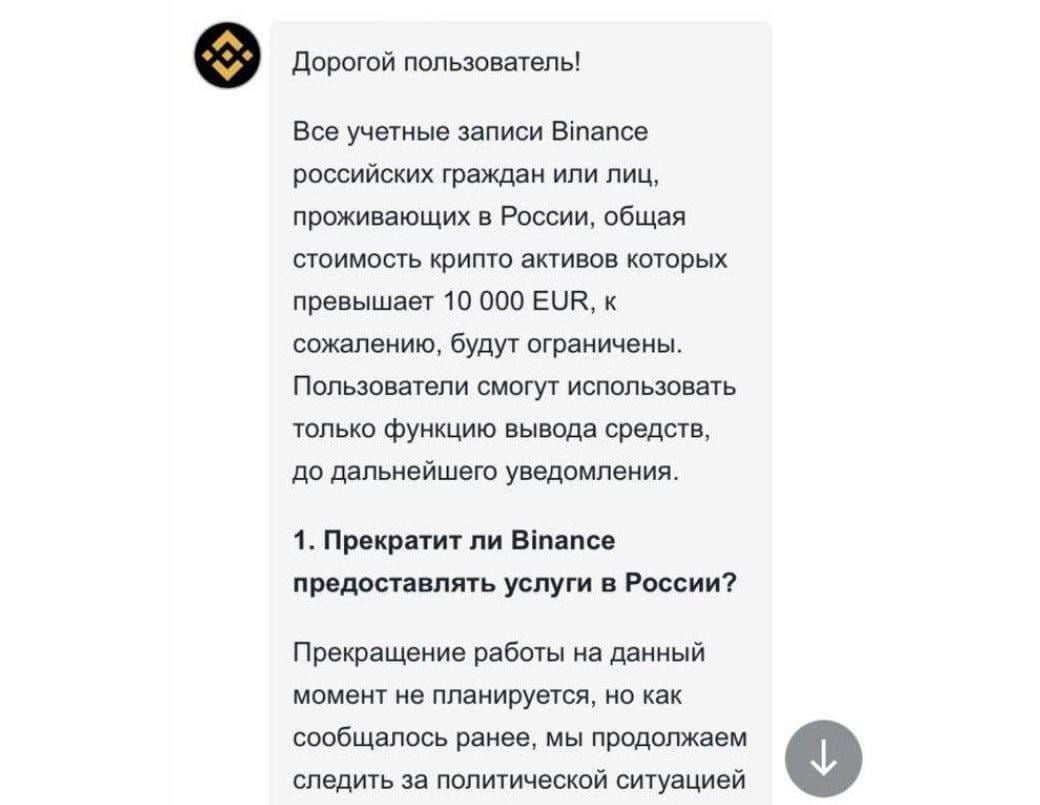This screenshot has width=1040, height=805.
Task: Click the line "следить за политической ситуацией"
Action: point(520,780)
